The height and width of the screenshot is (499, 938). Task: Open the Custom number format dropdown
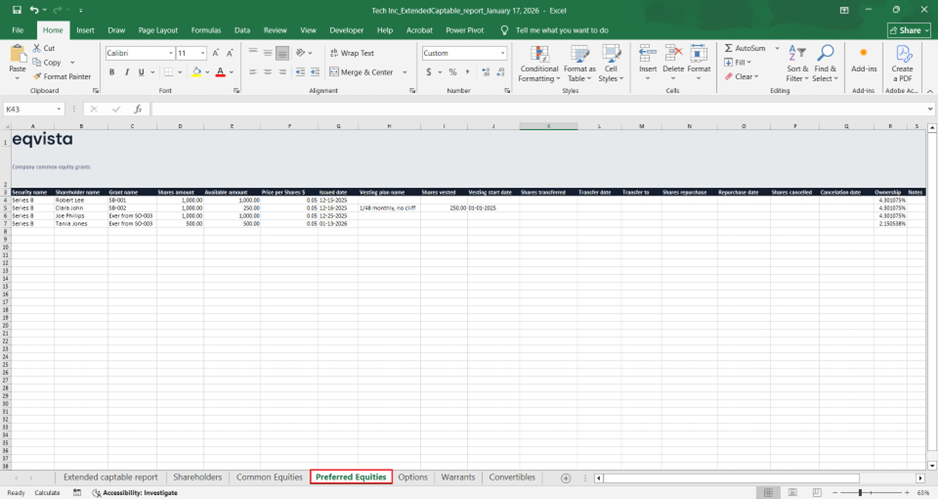click(503, 53)
